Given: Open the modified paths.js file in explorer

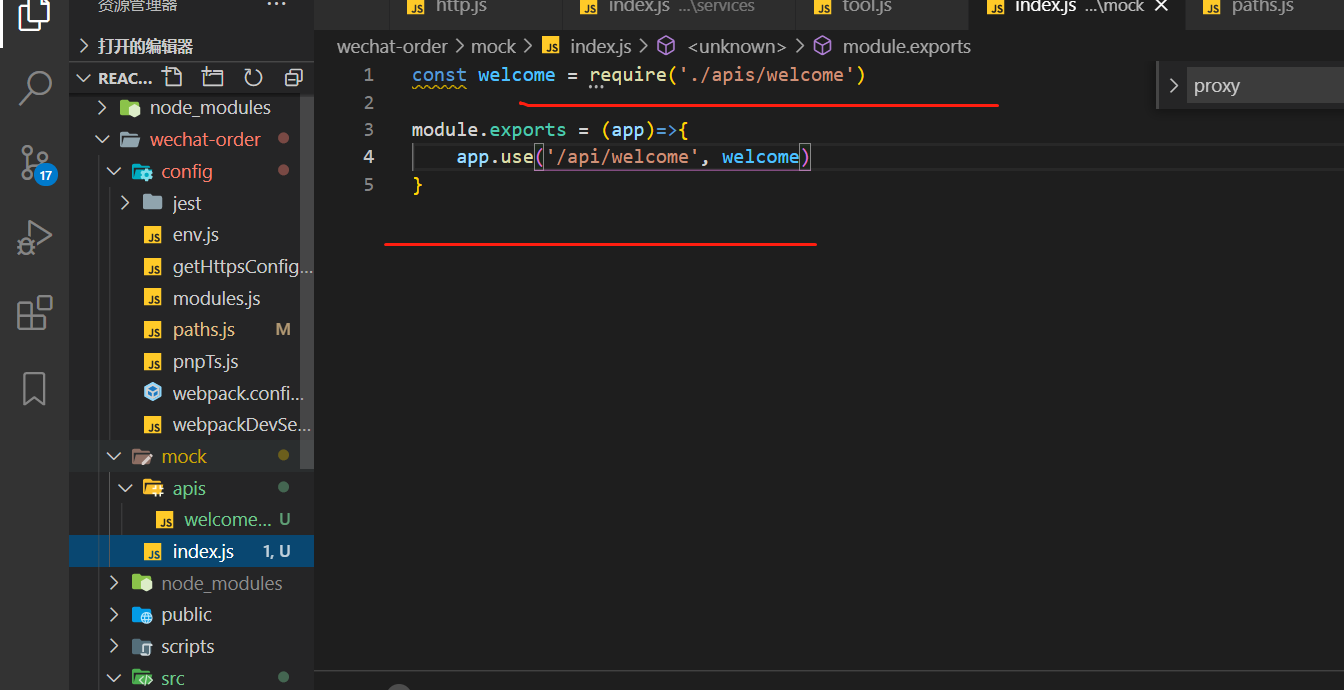Looking at the screenshot, I should click(191, 330).
